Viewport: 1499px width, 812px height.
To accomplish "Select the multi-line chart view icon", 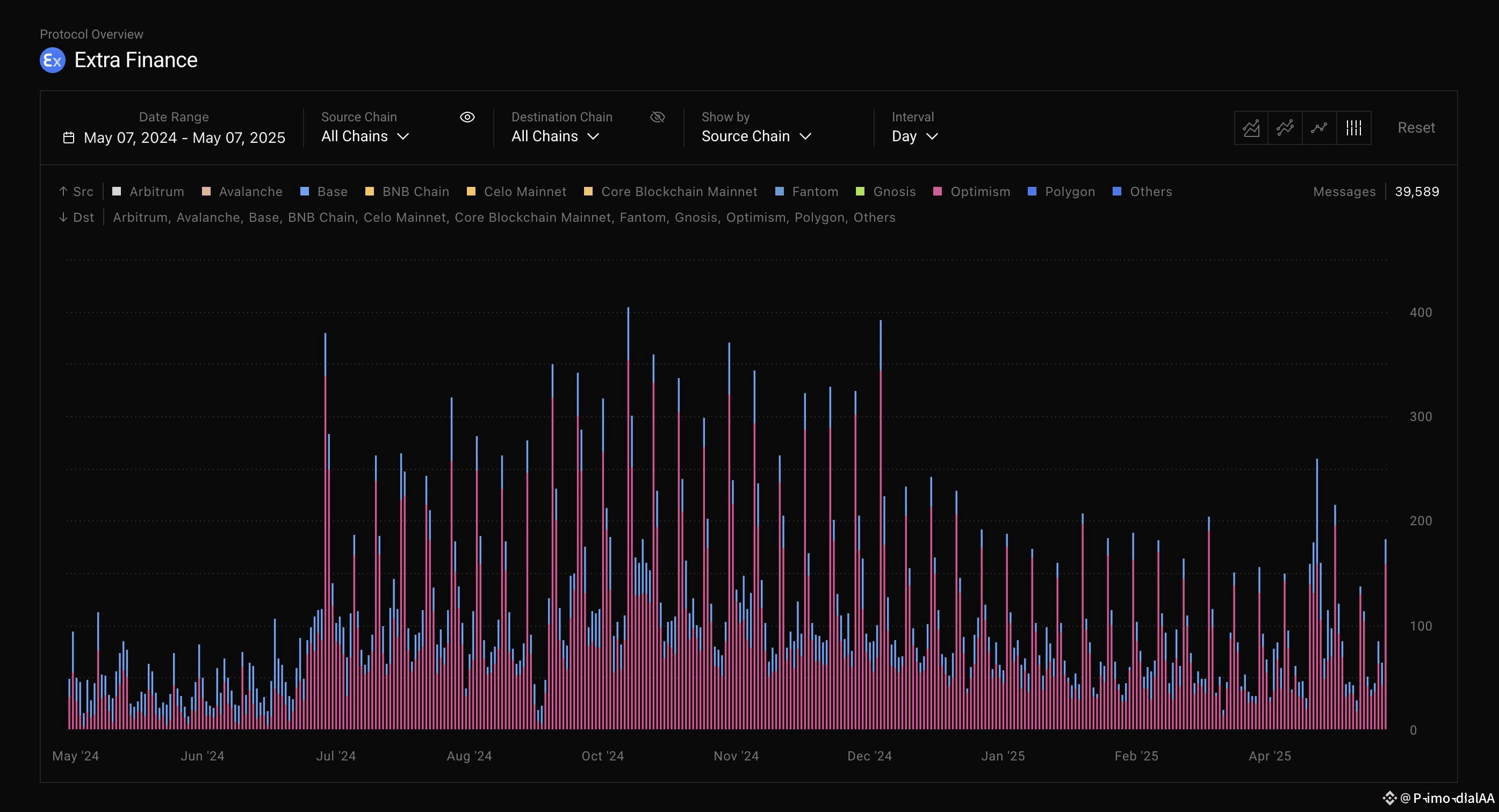I will coord(1285,128).
